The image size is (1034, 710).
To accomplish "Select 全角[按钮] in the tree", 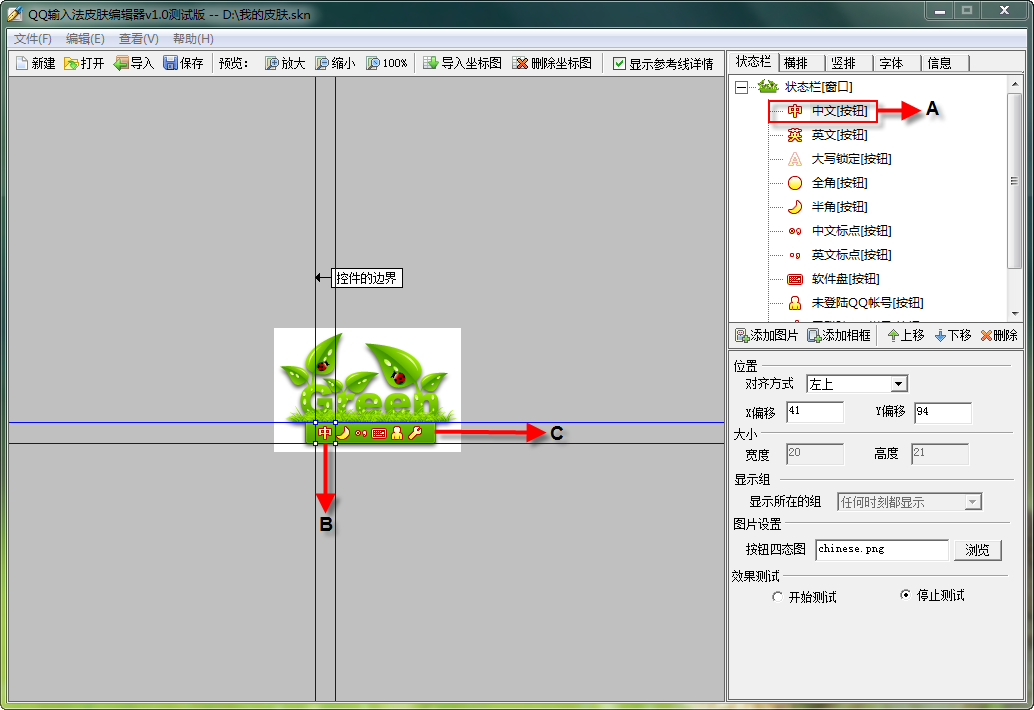I will [x=839, y=183].
